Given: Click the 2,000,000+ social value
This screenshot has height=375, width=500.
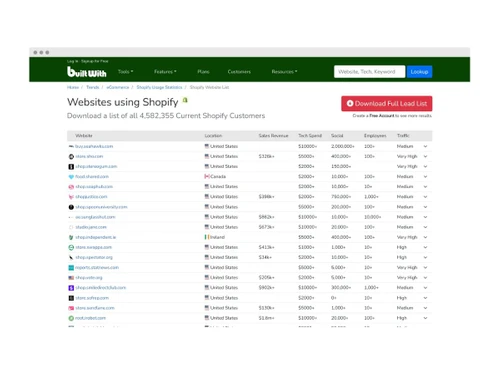Looking at the screenshot, I should pos(343,146).
